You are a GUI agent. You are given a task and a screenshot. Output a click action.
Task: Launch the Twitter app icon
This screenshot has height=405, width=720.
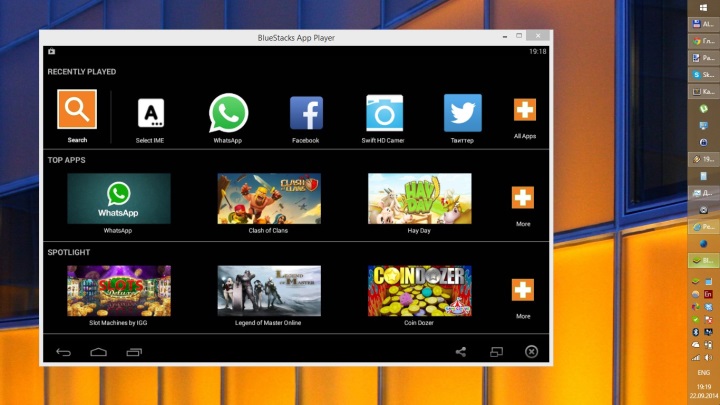[x=463, y=113]
